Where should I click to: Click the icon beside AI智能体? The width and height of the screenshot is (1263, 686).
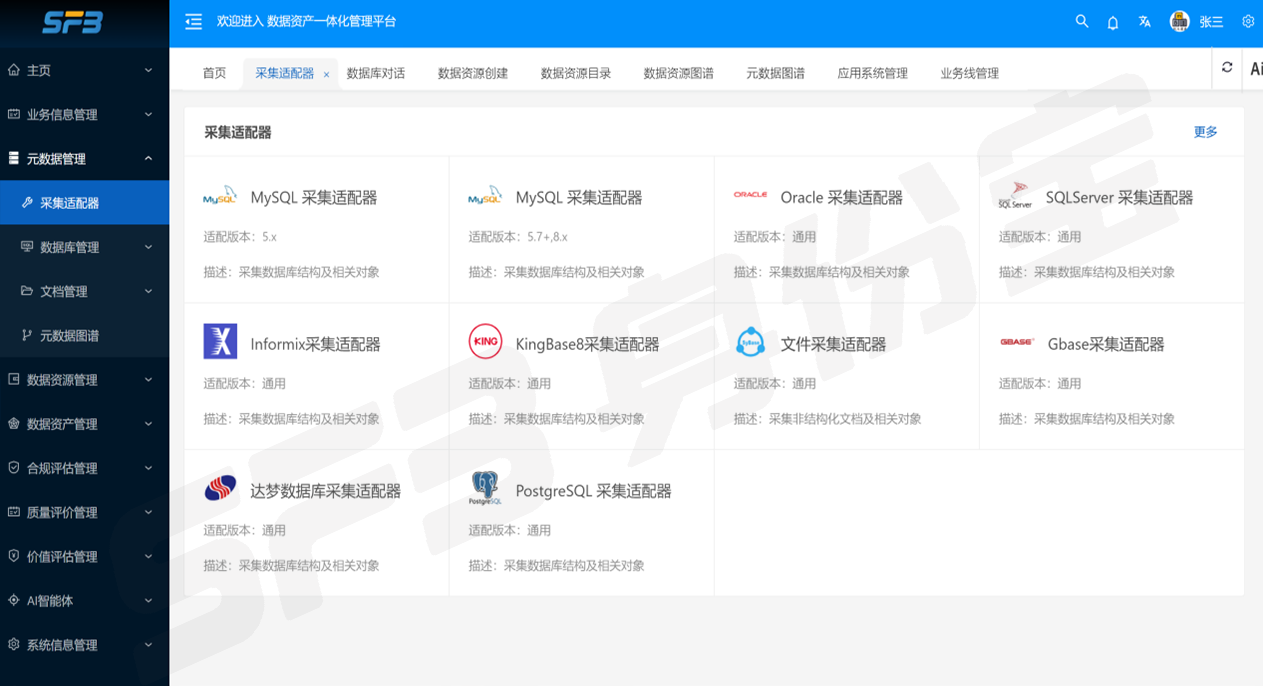[x=14, y=600]
